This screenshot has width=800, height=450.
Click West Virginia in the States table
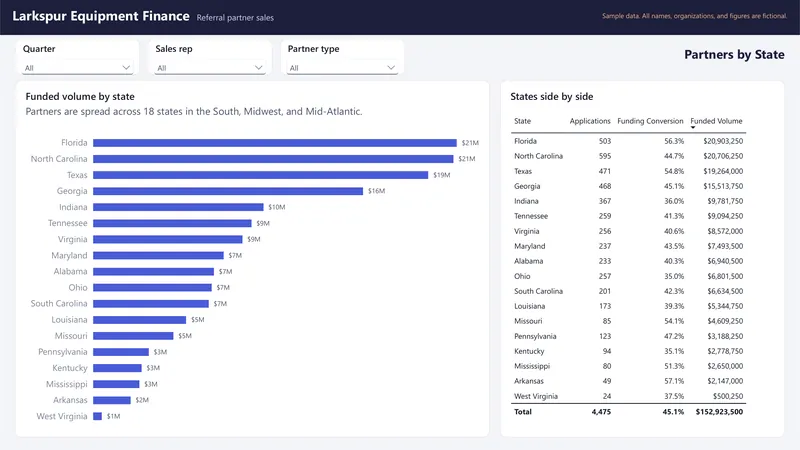click(536, 396)
